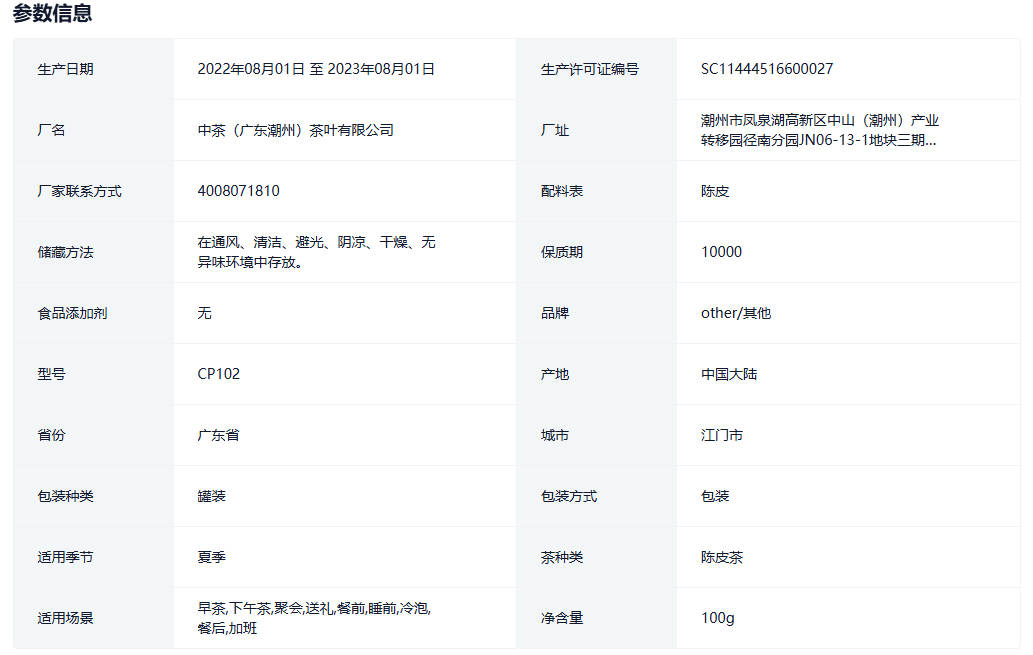Click the production date range value
This screenshot has width=1033, height=655.
[316, 69]
